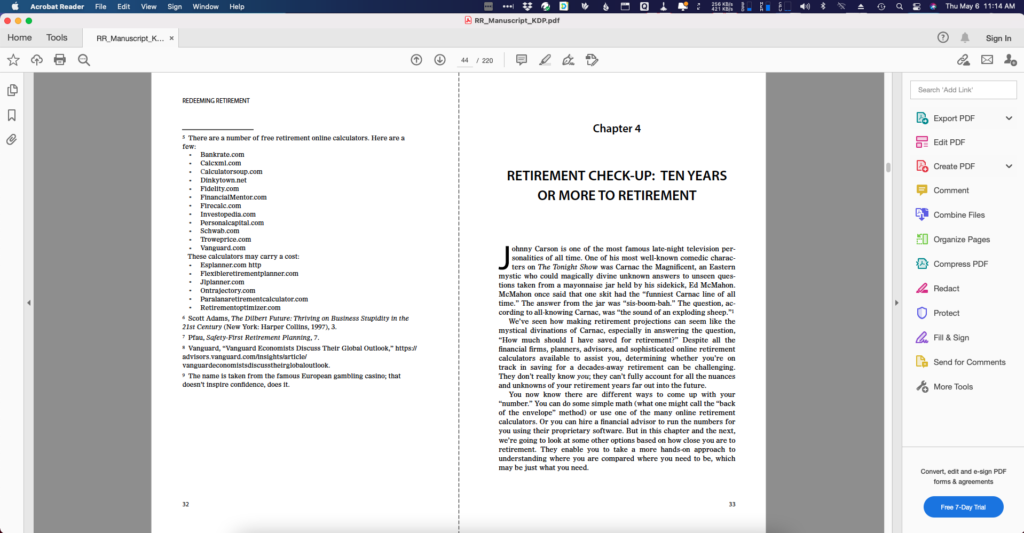
Task: Print the document
Action: [x=60, y=60]
